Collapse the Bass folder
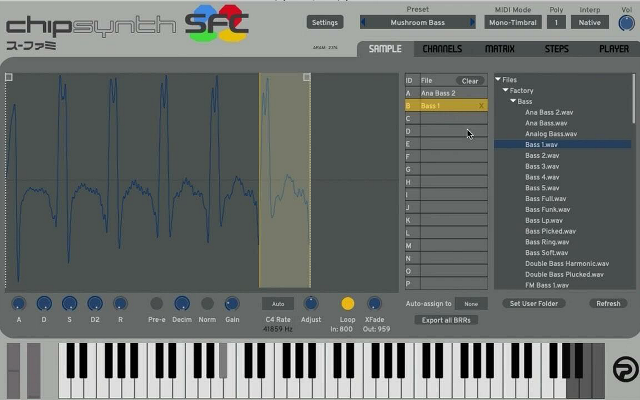This screenshot has height=400, width=640. click(x=513, y=101)
